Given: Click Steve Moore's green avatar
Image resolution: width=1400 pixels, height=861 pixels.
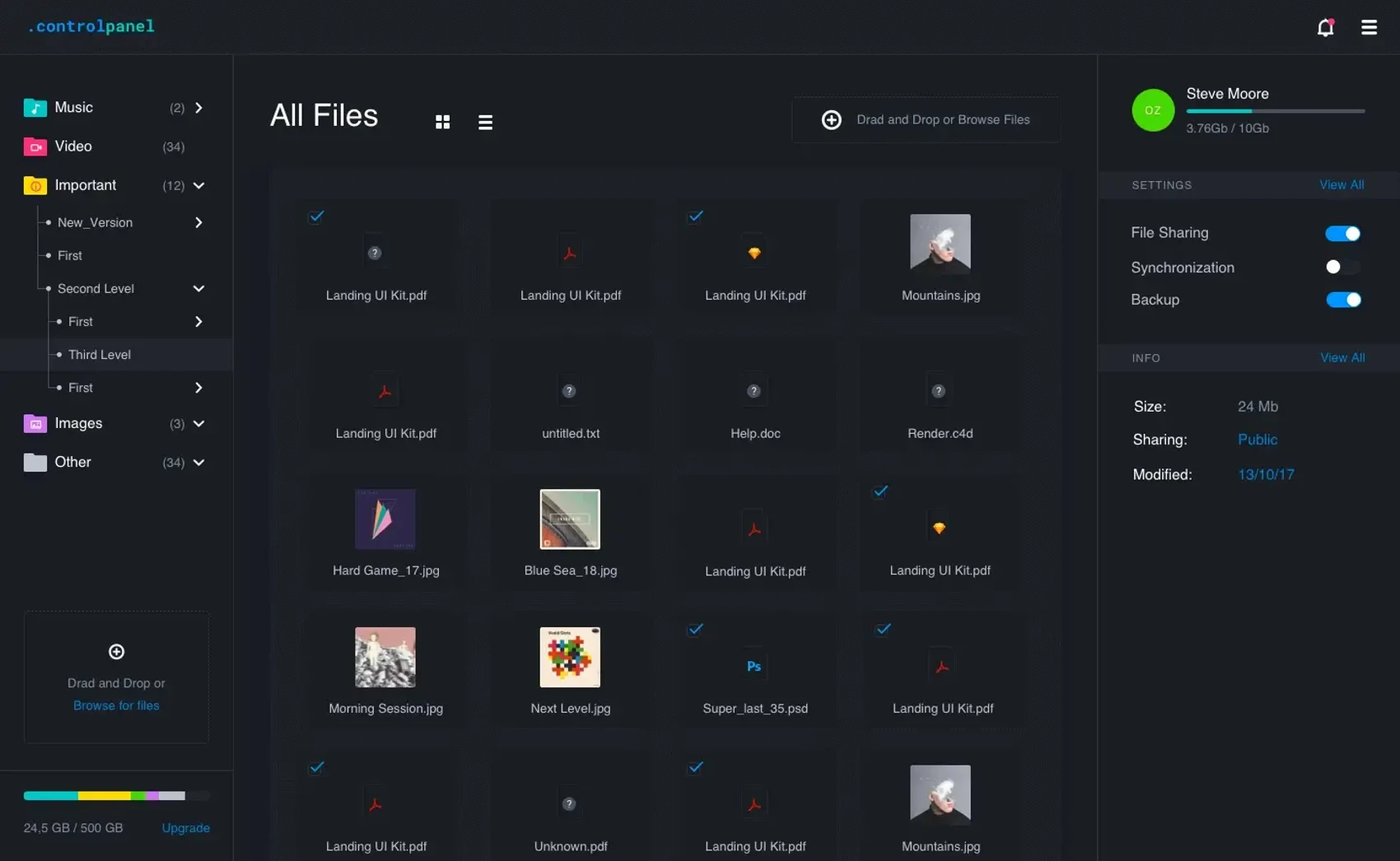Looking at the screenshot, I should 1152,110.
